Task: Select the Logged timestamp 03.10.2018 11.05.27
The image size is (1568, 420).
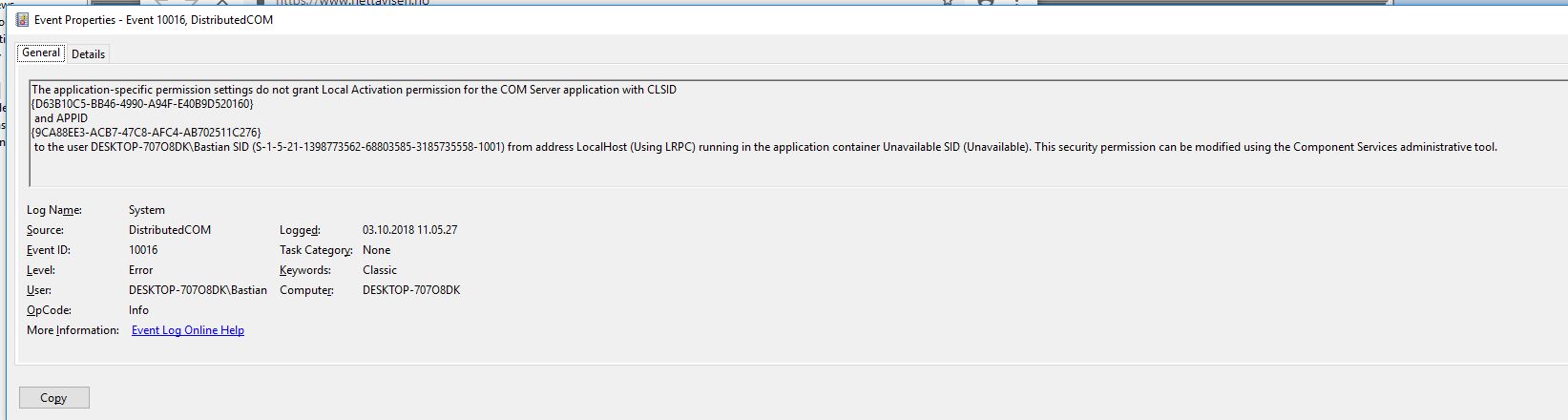Action: [x=409, y=230]
